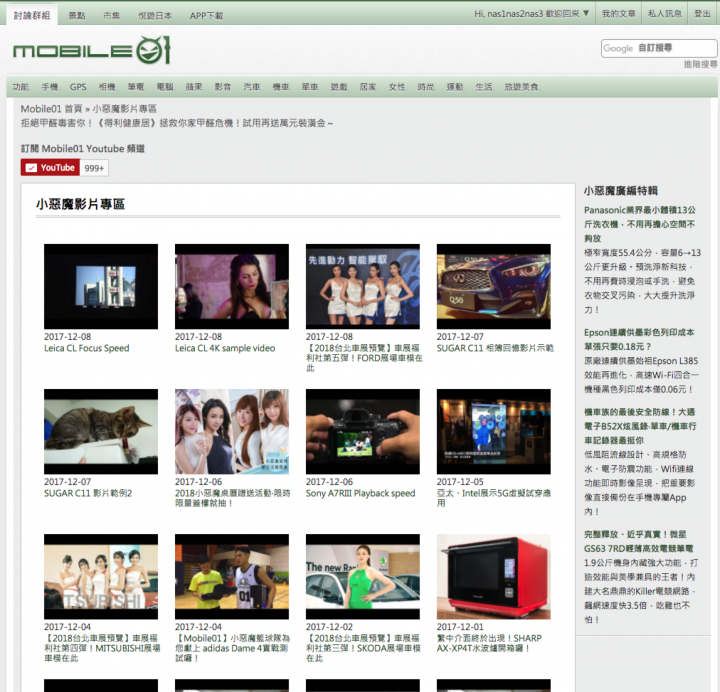This screenshot has width=720, height=692.
Task: Click Sony A7RIII Playback speed title
Action: pos(360,494)
